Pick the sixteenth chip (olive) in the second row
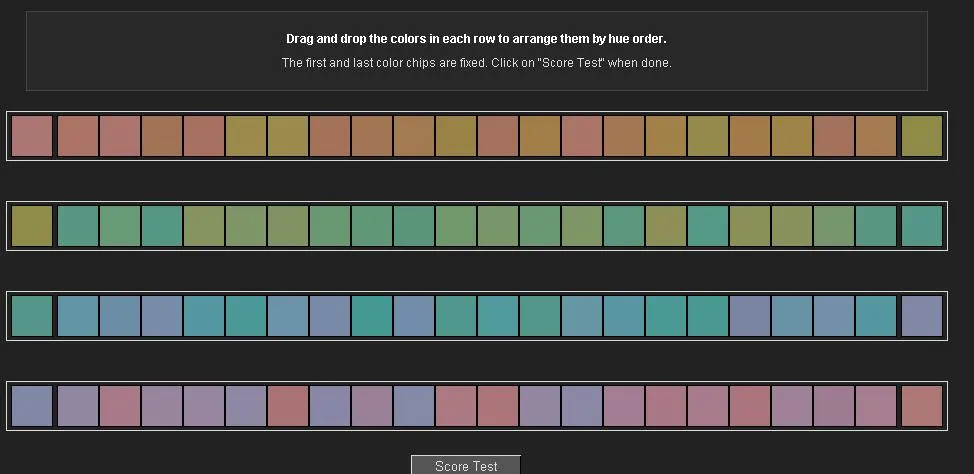Screen dimensions: 974x474 [666, 226]
